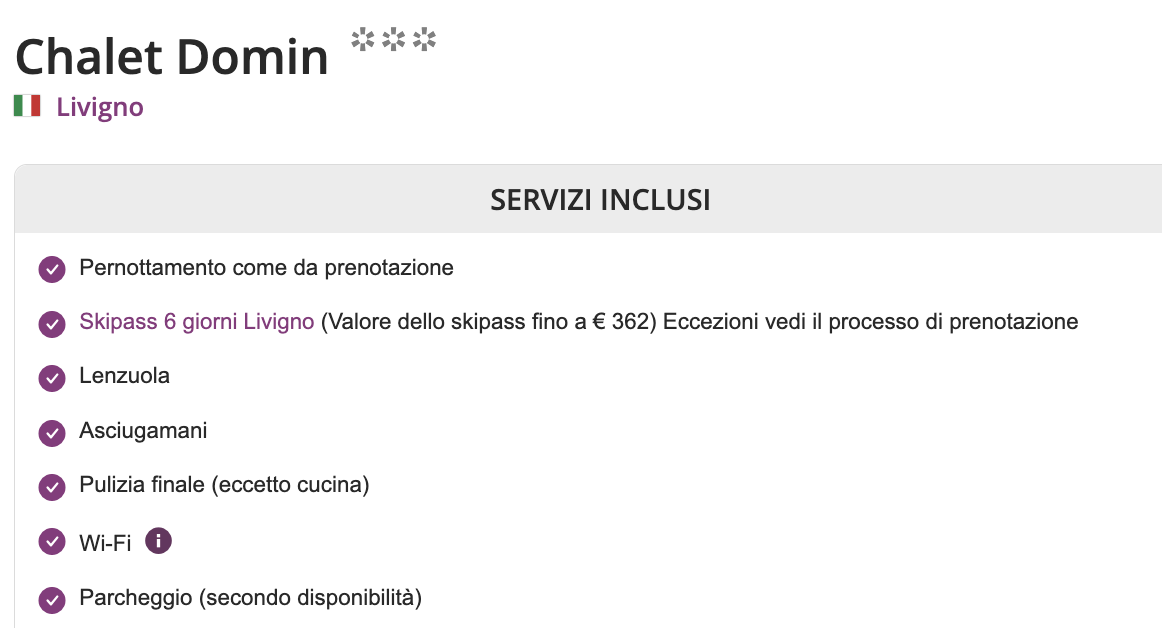Click the Wi-Fi info icon
This screenshot has width=1162, height=628.
coord(159,541)
